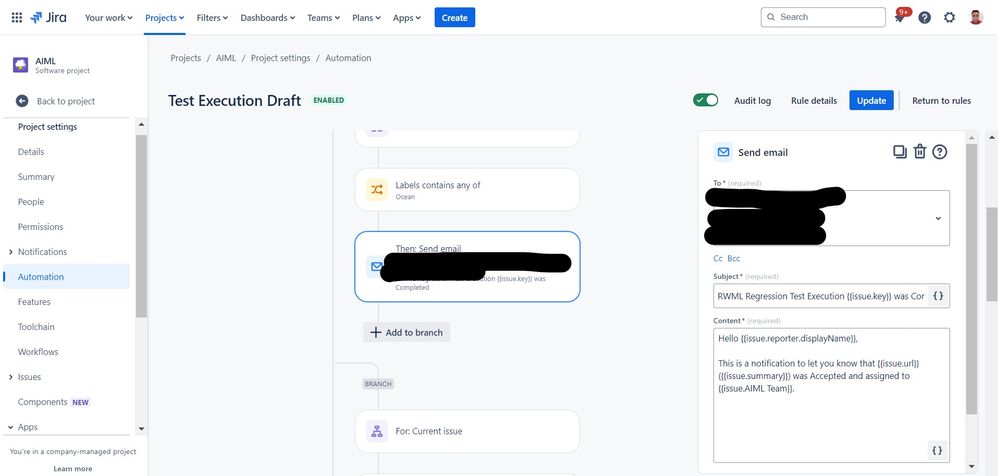Image resolution: width=998 pixels, height=476 pixels.
Task: Open the Plans menu
Action: point(366,18)
